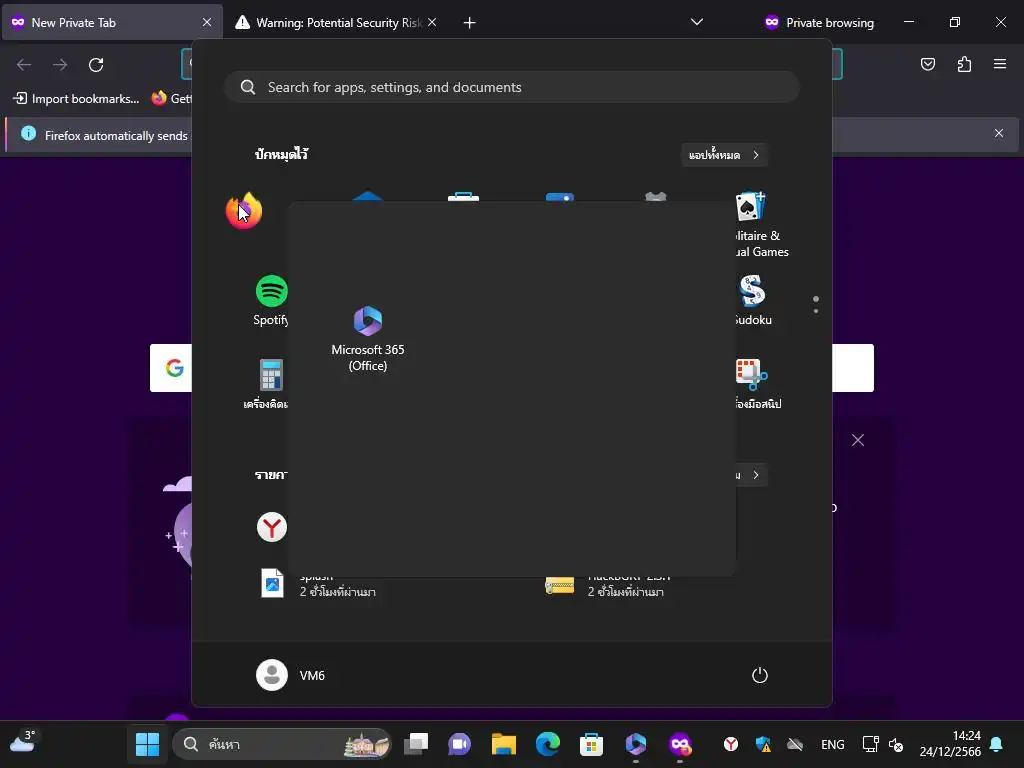Open the weather widget on taskbar

click(23, 741)
